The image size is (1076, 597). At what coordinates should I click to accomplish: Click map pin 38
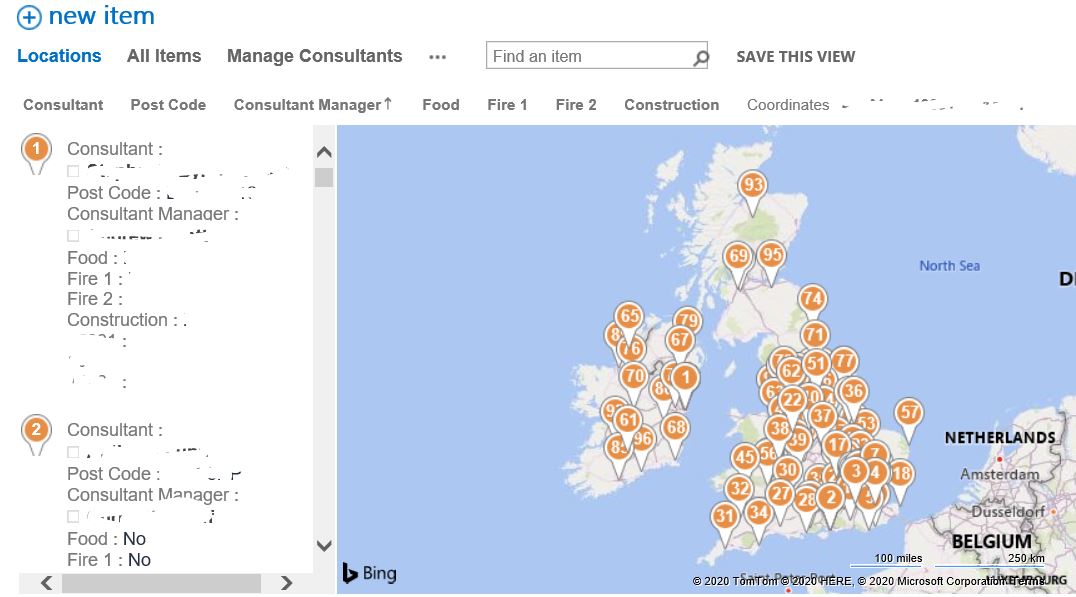779,430
